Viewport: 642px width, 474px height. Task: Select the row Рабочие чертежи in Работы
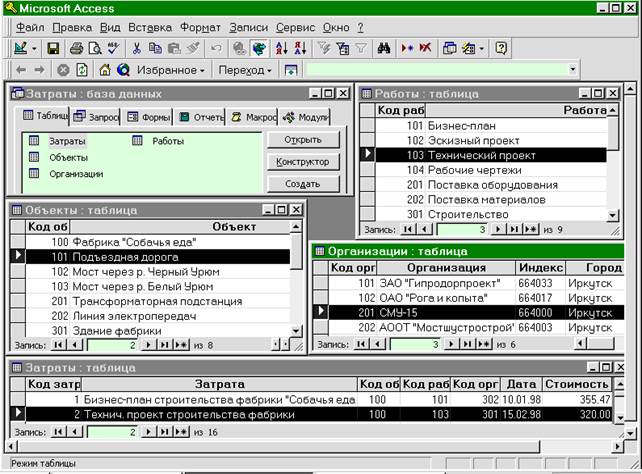pyautogui.click(x=491, y=170)
